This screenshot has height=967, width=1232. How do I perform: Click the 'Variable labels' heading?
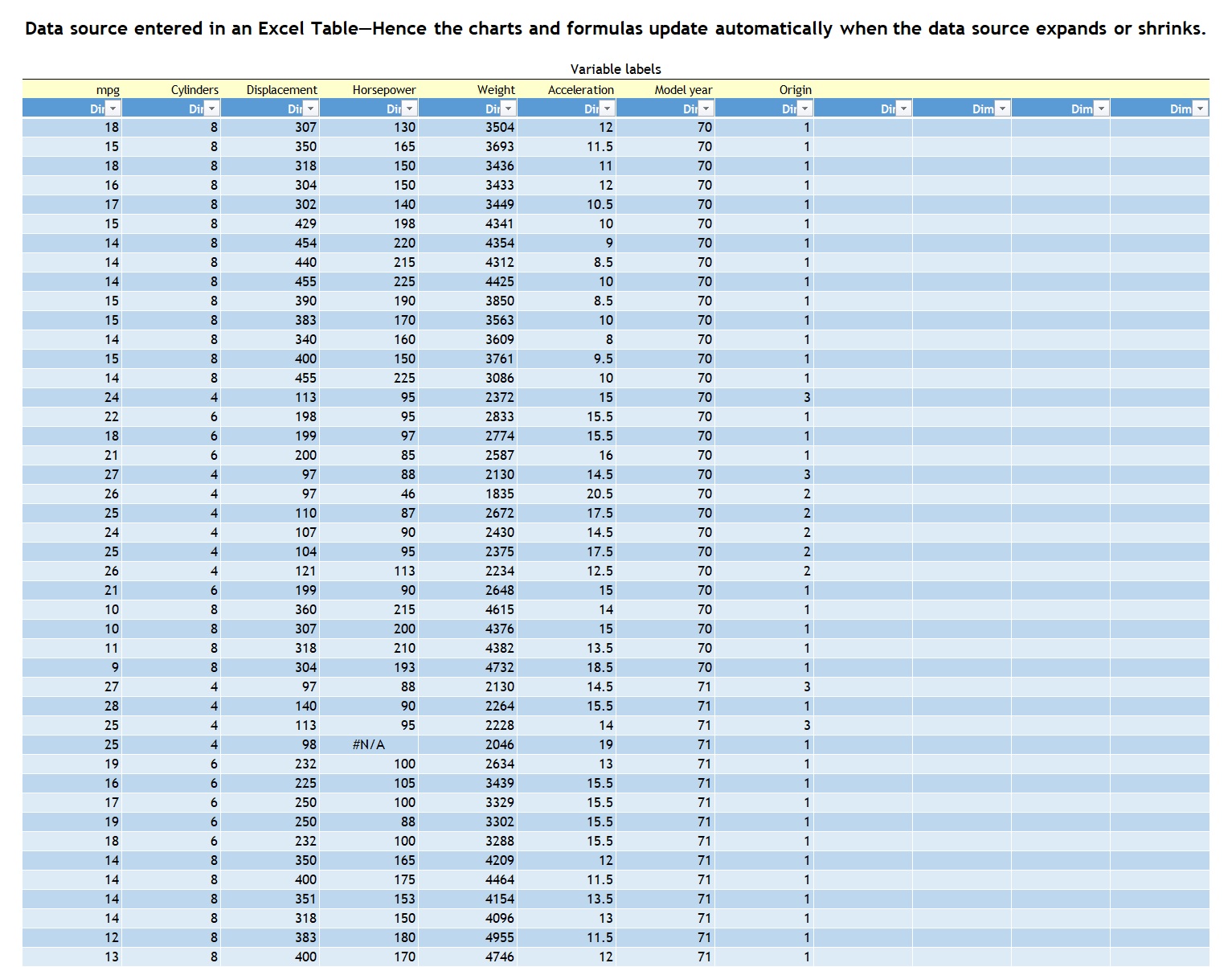(x=616, y=69)
